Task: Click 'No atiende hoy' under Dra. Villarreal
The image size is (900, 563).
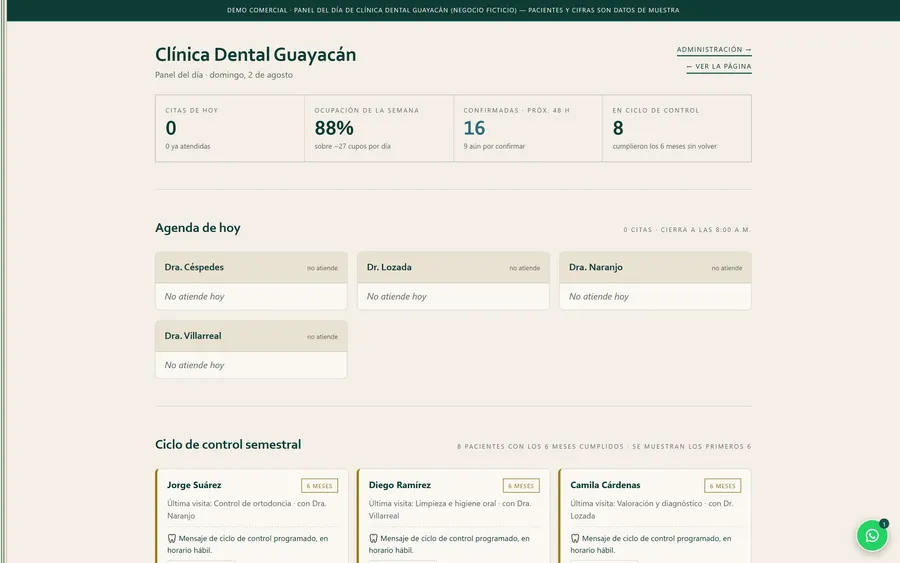Action: pos(195,366)
